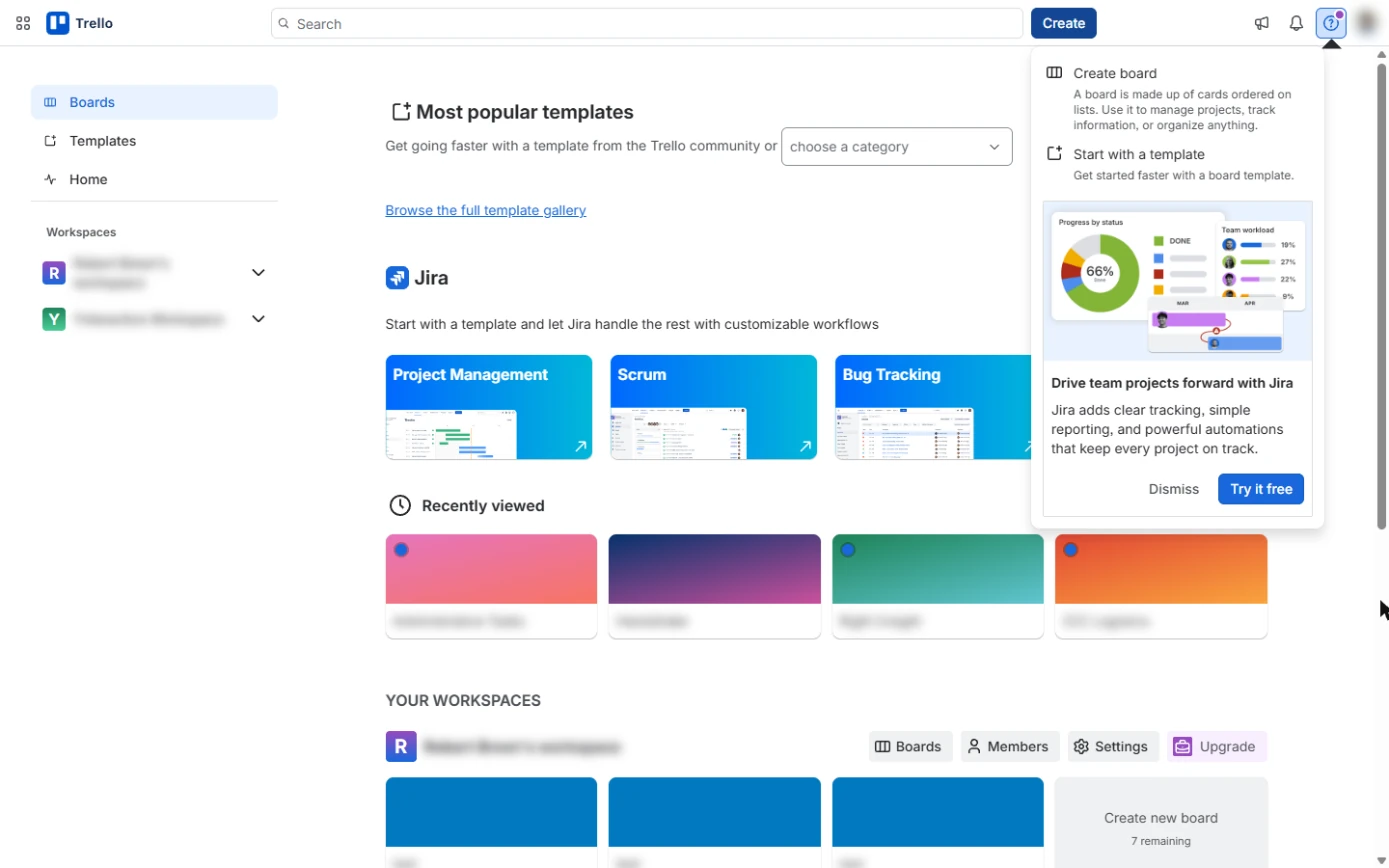Select Templates in left sidebar
1389x868 pixels.
point(154,141)
